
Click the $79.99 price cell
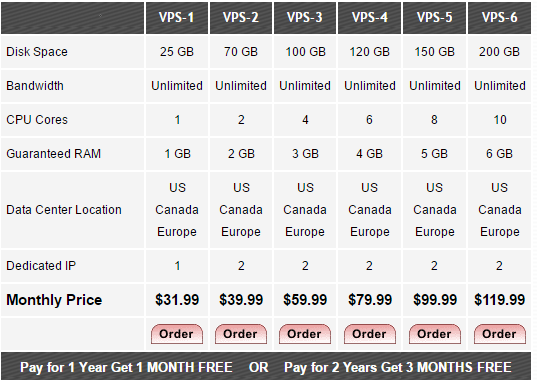(x=370, y=300)
